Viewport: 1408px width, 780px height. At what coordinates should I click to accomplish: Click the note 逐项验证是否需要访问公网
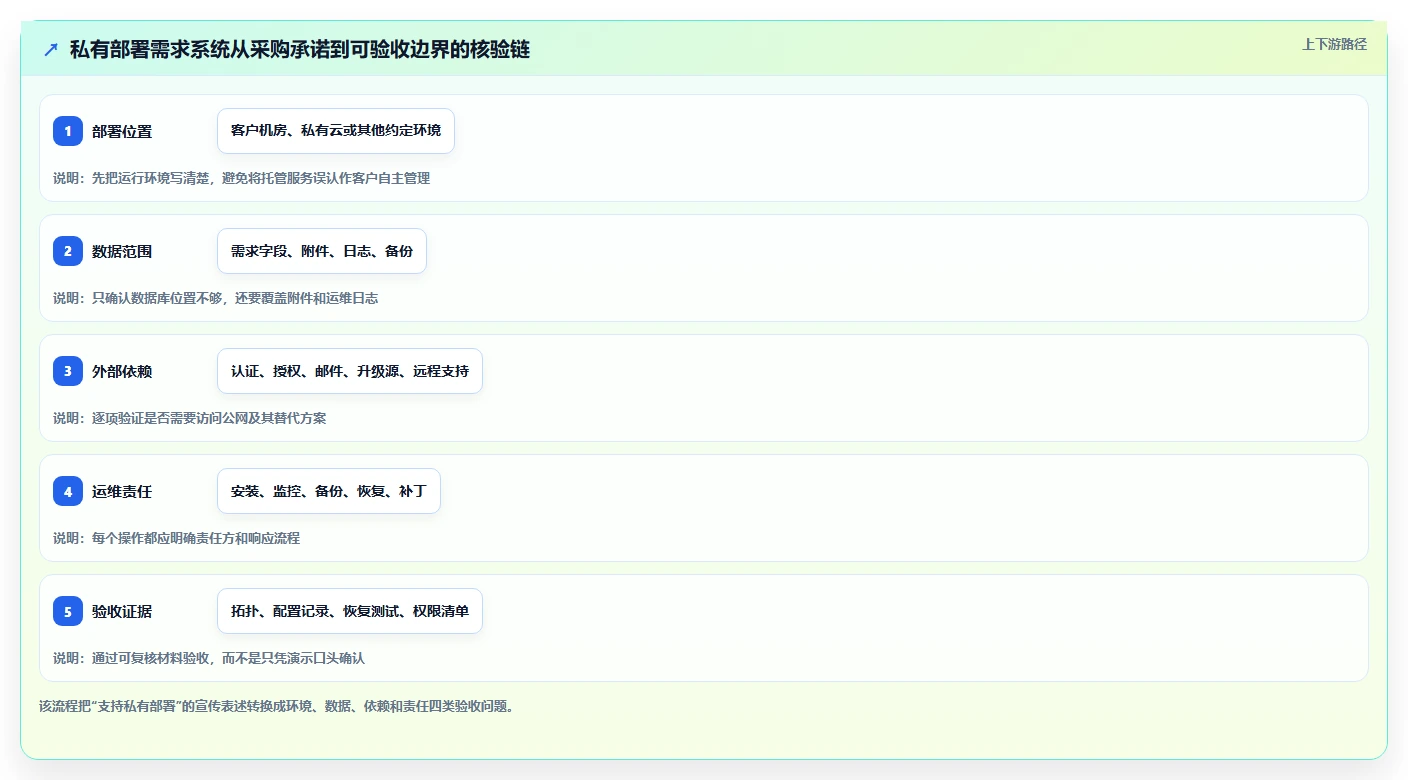click(x=189, y=418)
